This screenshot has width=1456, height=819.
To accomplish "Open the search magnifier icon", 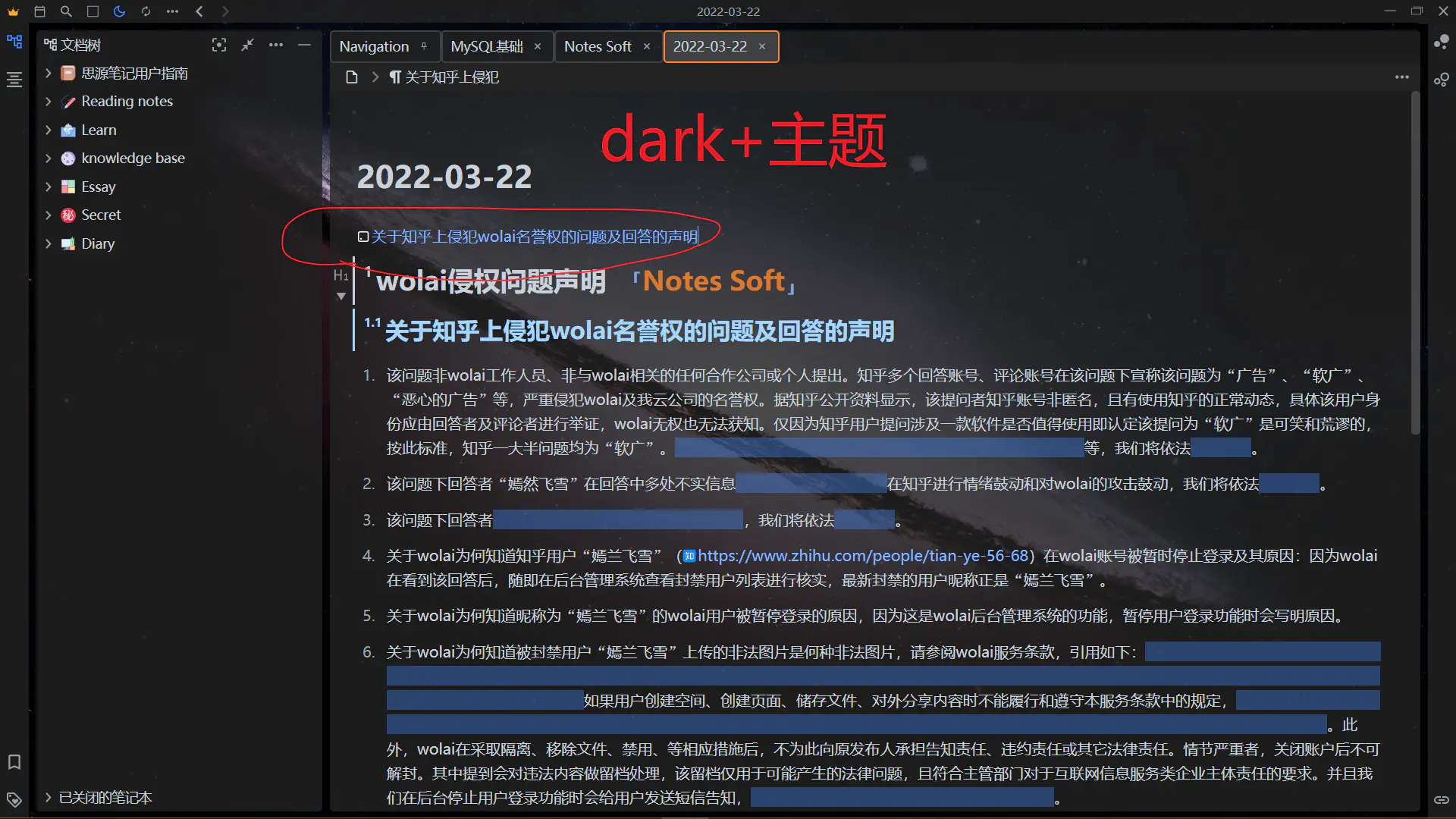I will point(66,11).
